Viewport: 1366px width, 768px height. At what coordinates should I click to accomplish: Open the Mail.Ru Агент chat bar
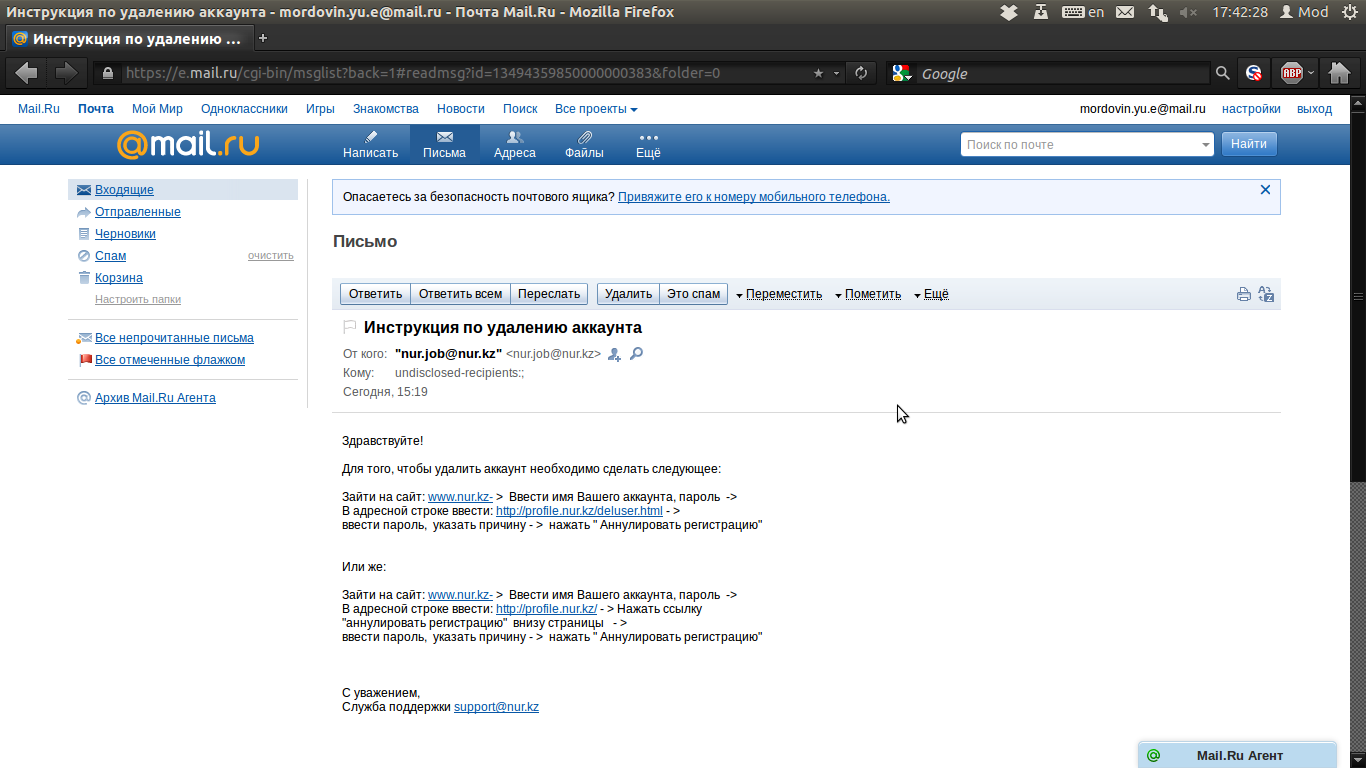(x=1238, y=755)
